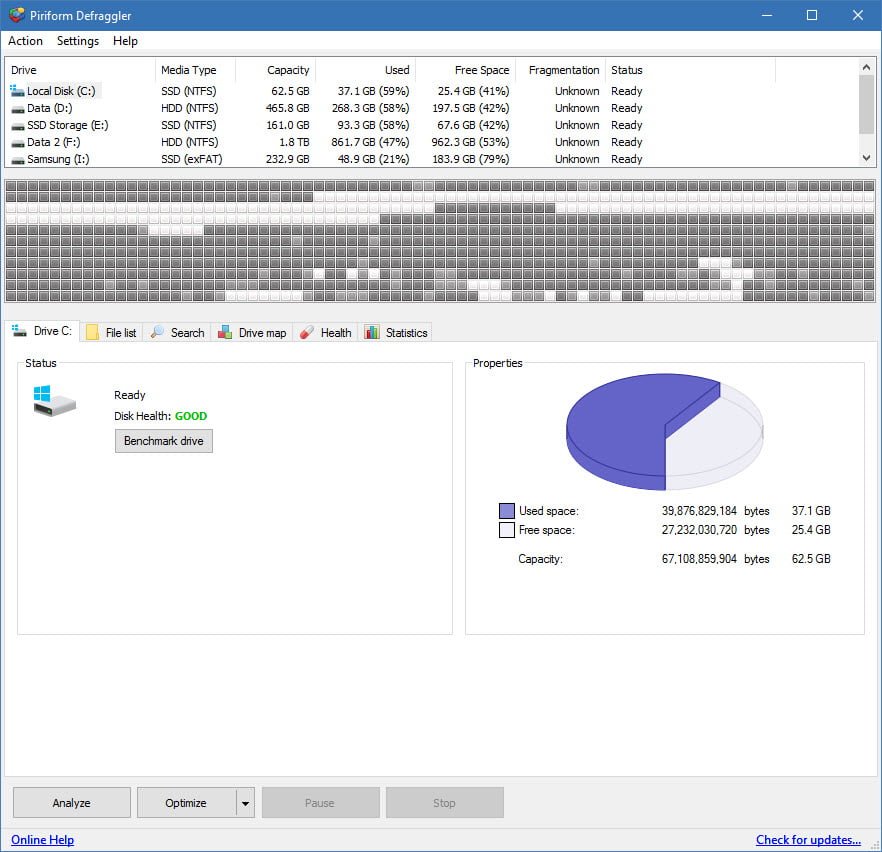Switch to the File list tab

[x=111, y=332]
